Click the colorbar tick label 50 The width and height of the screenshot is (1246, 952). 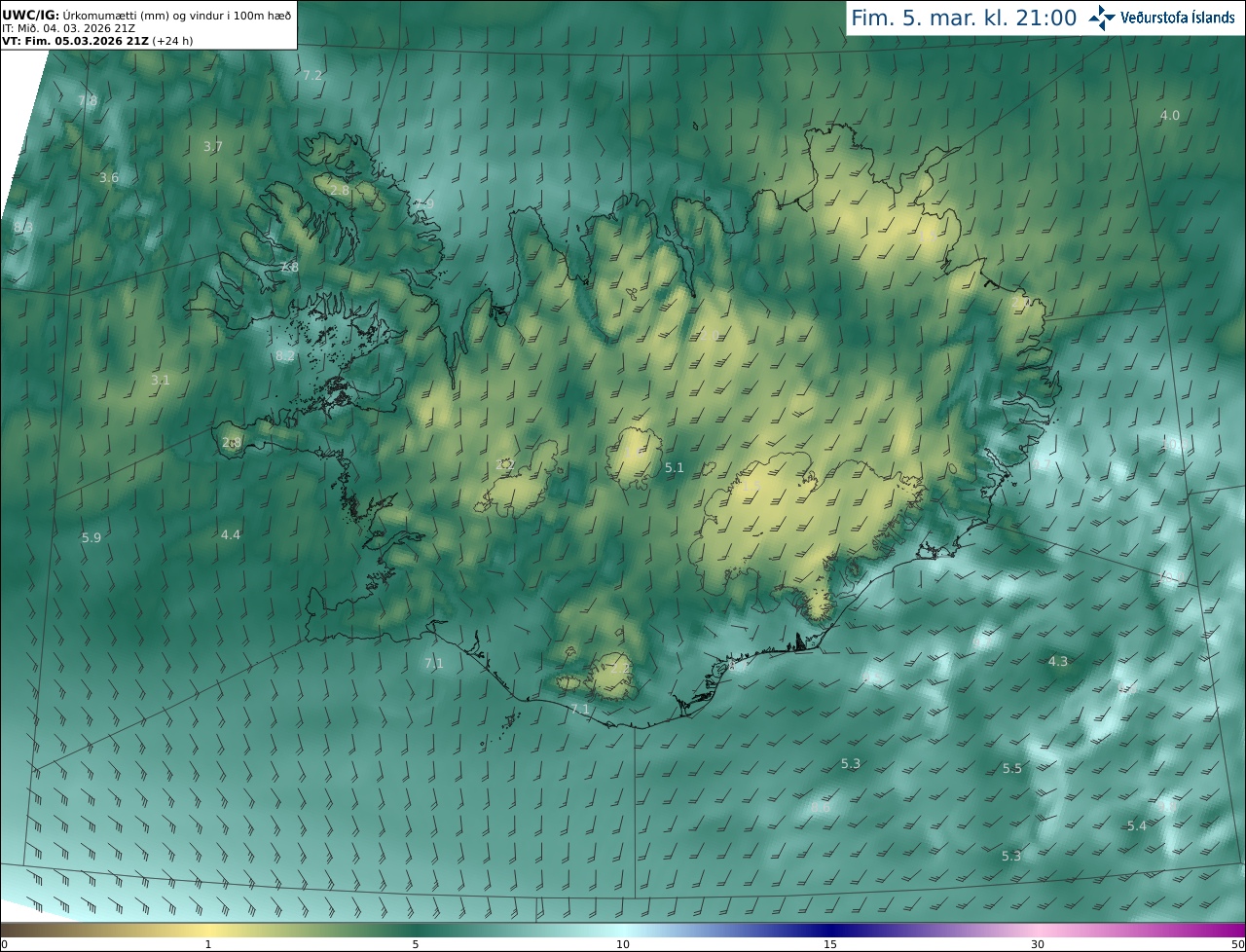point(1238,945)
